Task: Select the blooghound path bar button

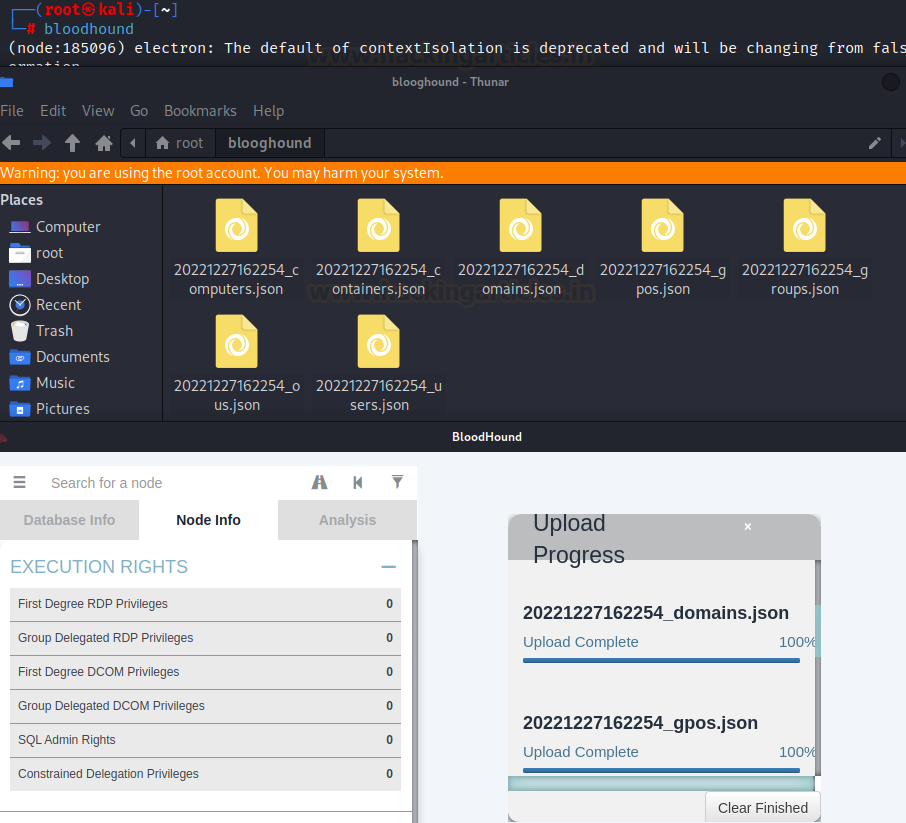Action: tap(270, 143)
